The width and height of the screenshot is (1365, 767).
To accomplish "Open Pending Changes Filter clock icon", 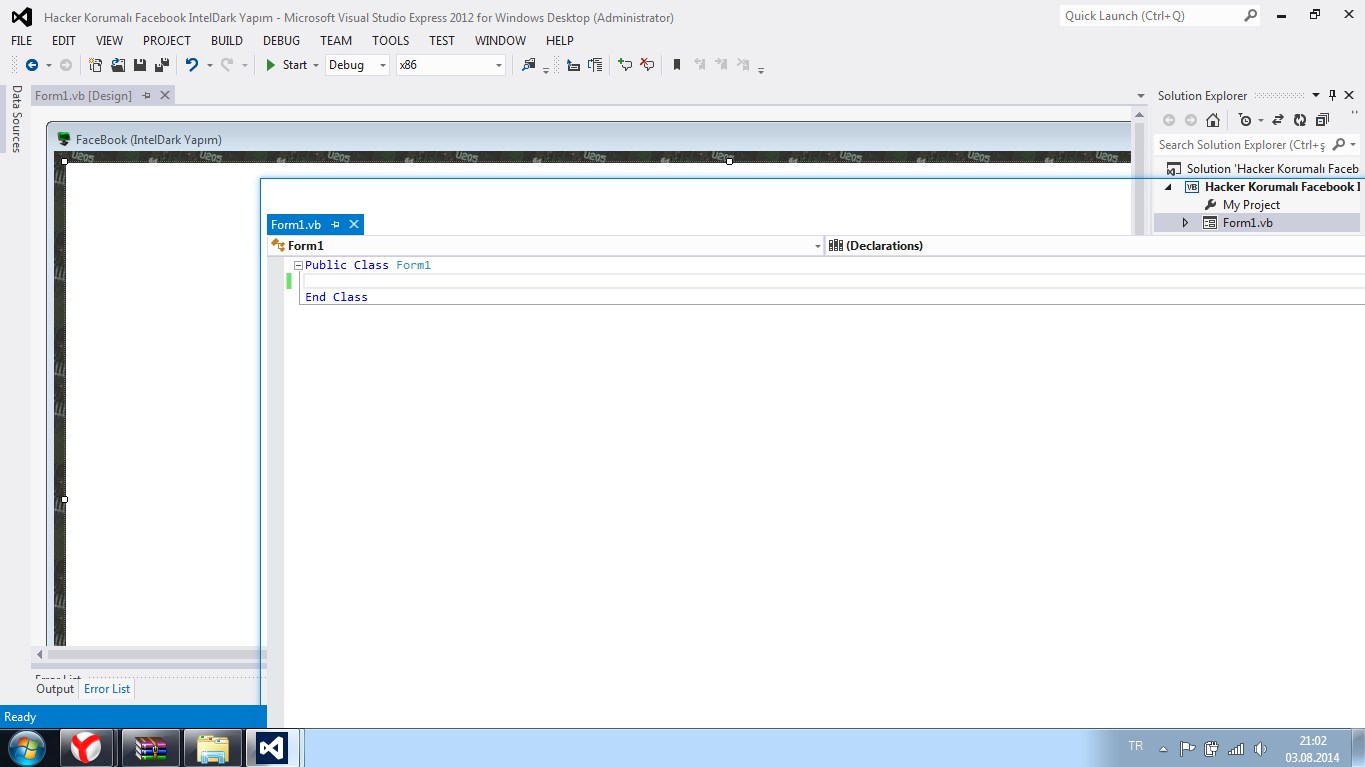I will (x=1244, y=120).
